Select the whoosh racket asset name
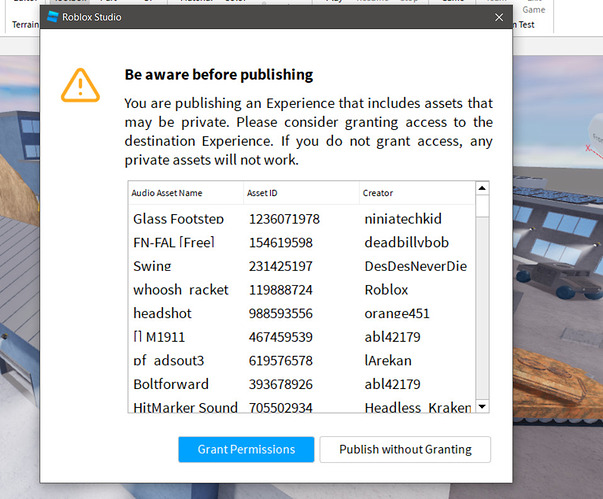 [181, 289]
